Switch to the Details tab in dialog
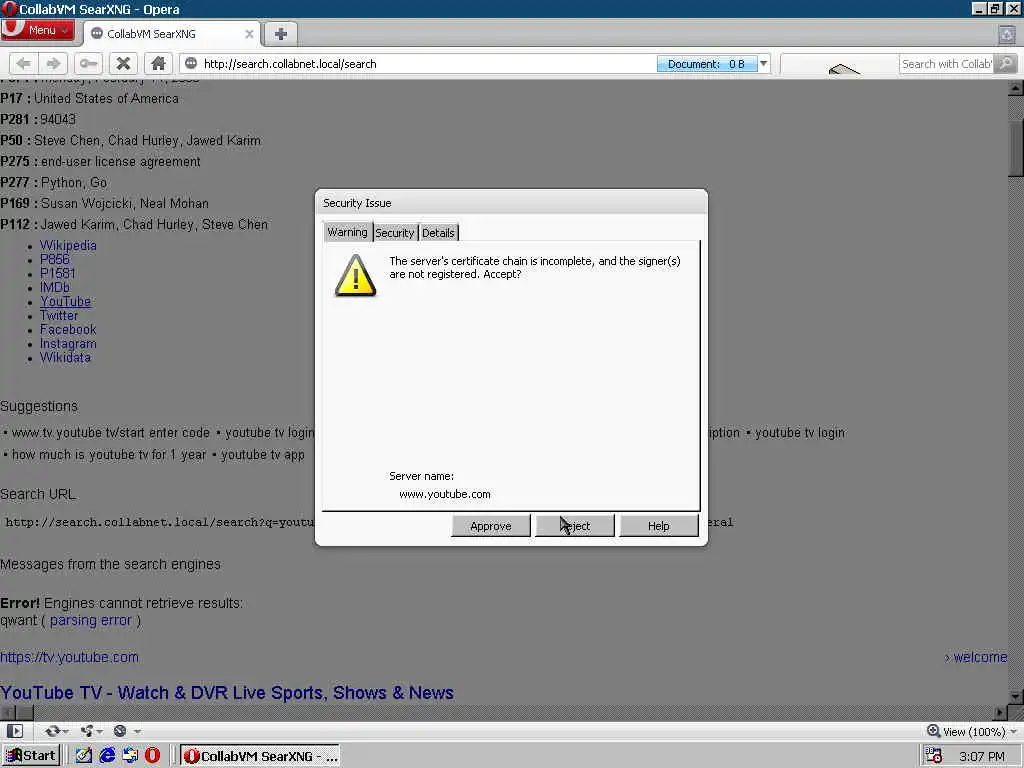This screenshot has width=1024, height=768. (438, 232)
